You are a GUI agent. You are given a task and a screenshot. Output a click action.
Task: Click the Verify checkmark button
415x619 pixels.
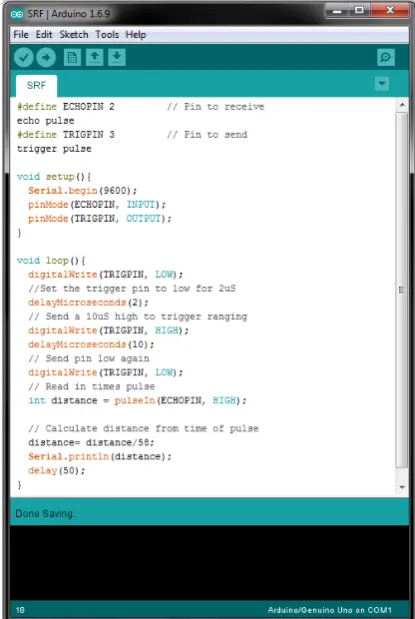click(x=24, y=58)
